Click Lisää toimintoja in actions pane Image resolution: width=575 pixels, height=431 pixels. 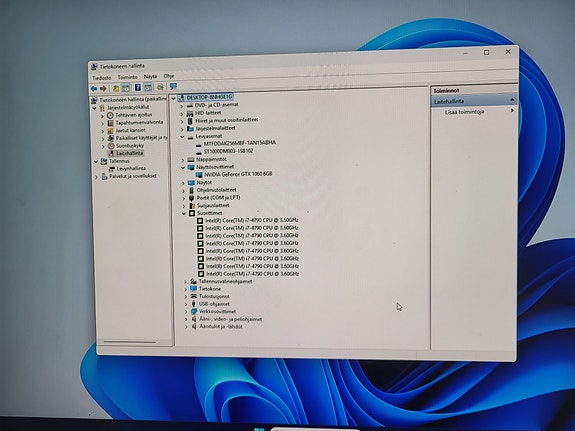click(465, 112)
